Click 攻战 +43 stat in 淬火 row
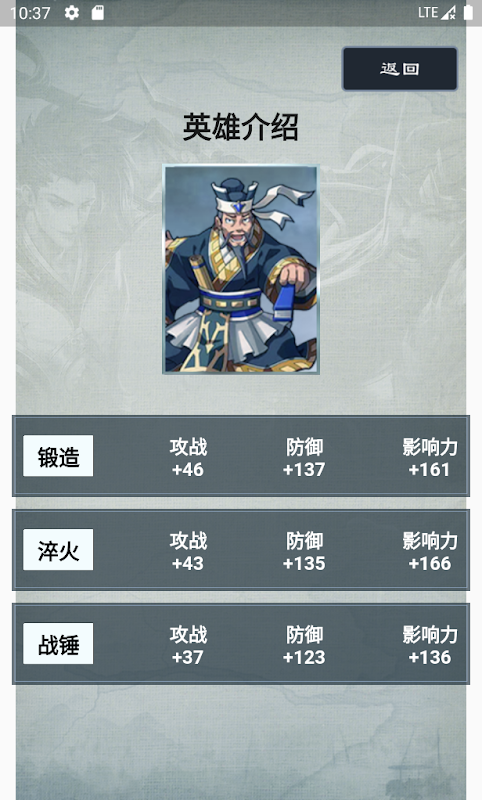The width and height of the screenshot is (482, 800). (188, 552)
